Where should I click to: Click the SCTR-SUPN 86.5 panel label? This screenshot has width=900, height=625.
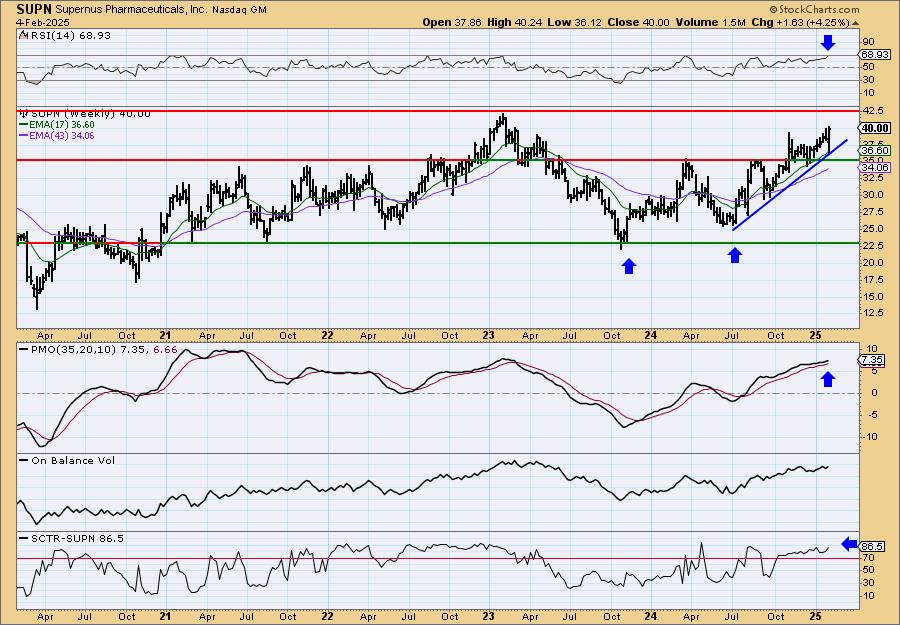tap(76, 538)
